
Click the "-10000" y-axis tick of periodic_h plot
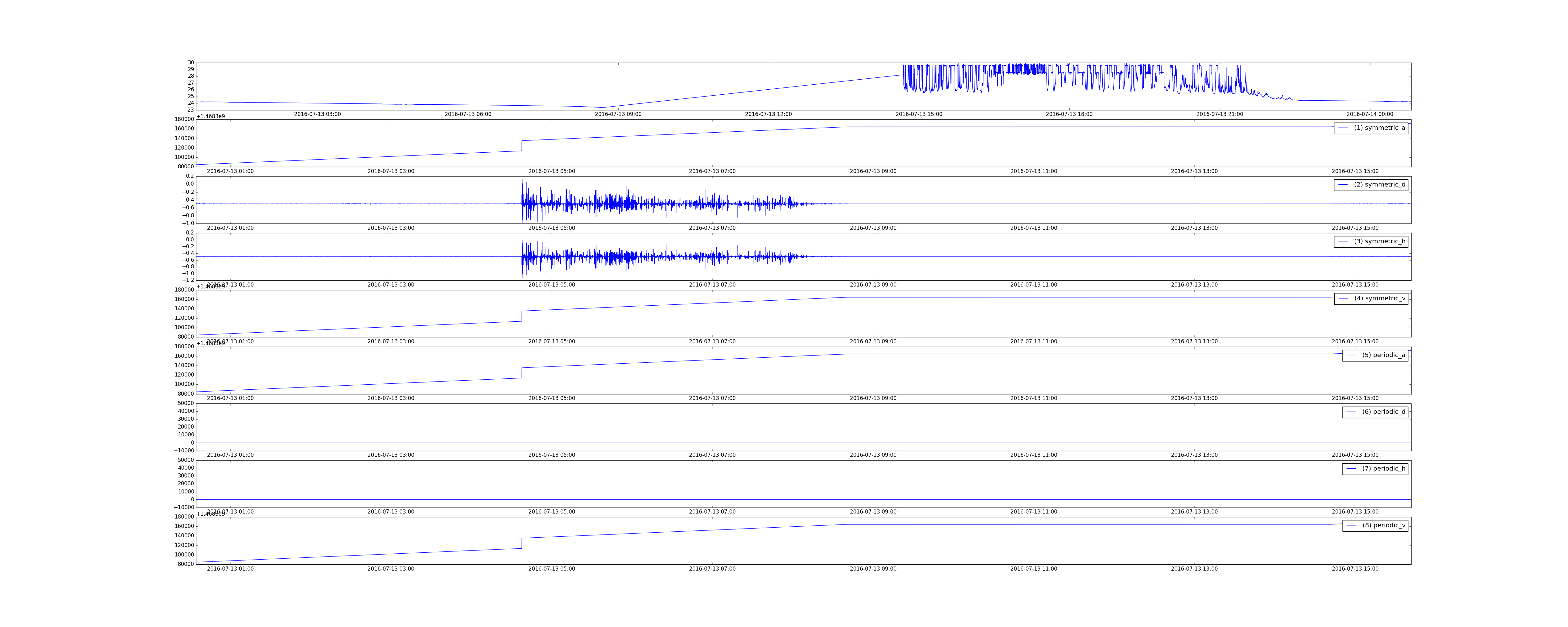point(183,508)
